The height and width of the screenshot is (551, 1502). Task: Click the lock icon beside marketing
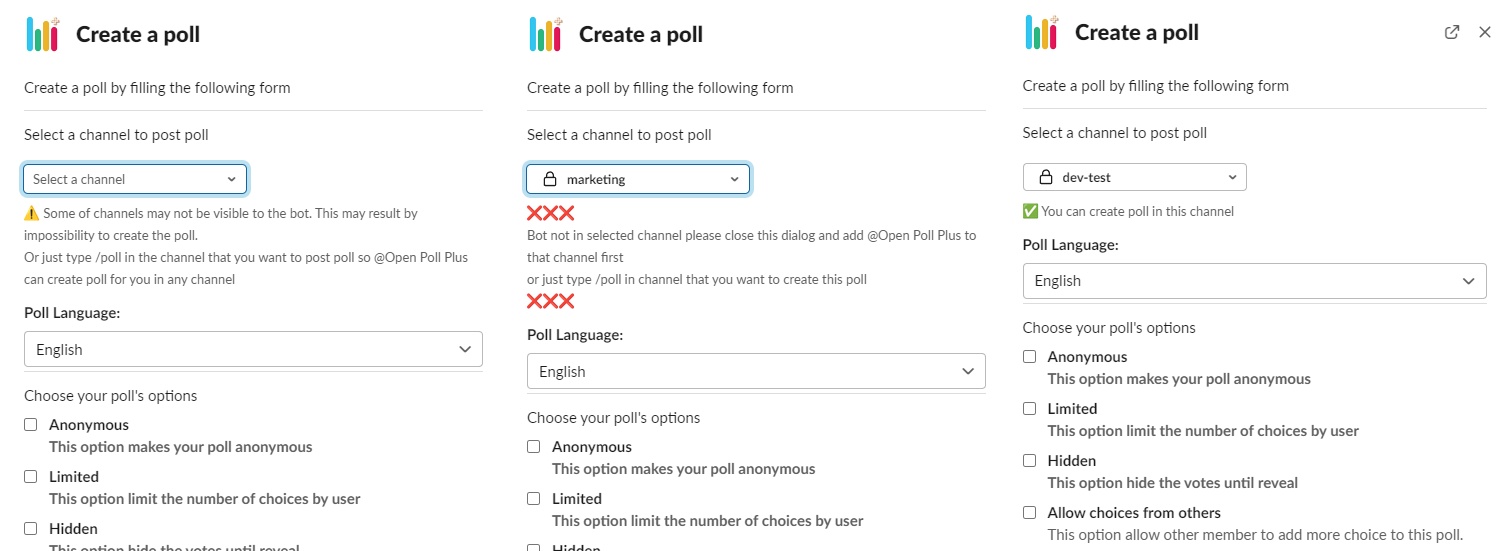(x=549, y=180)
